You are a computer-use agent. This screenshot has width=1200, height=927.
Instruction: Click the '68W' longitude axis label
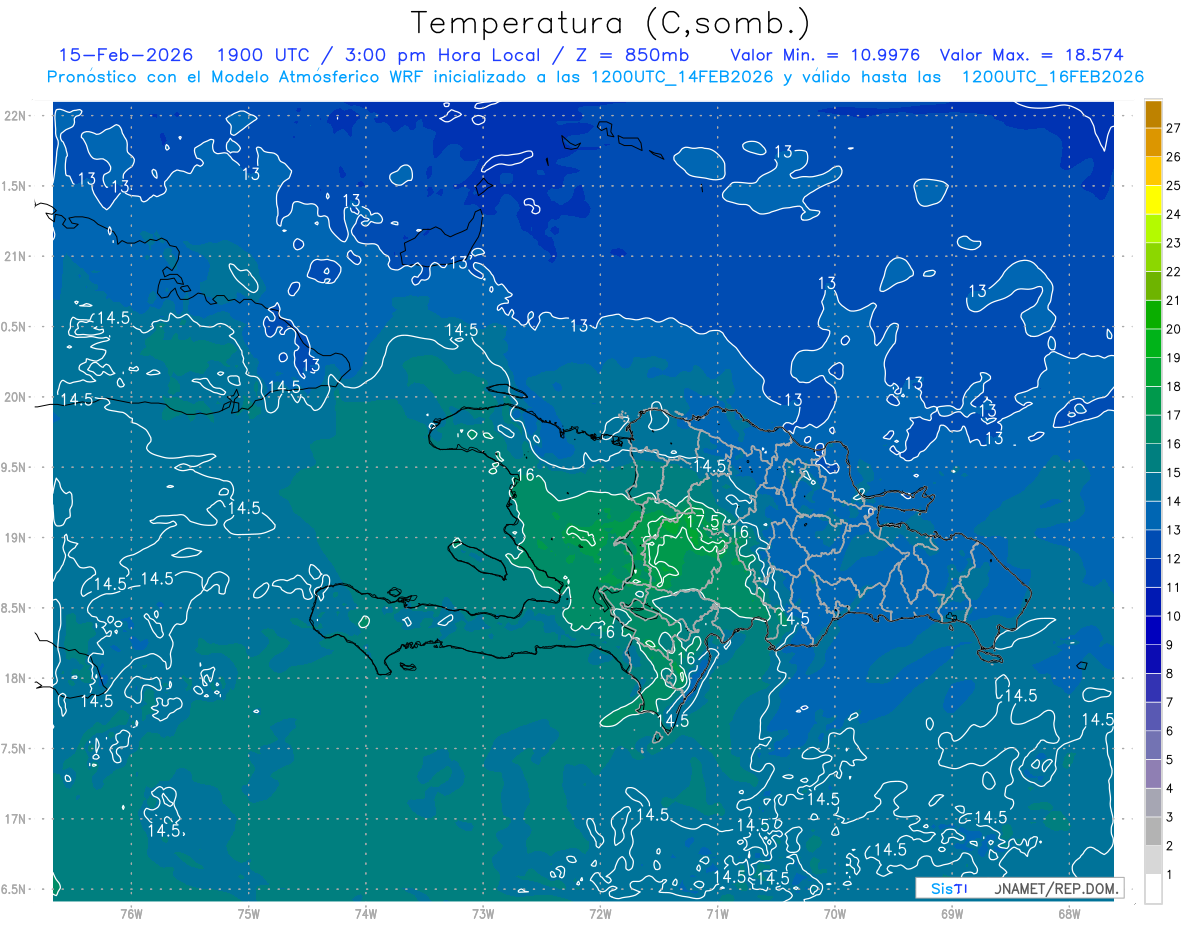coord(1069,913)
